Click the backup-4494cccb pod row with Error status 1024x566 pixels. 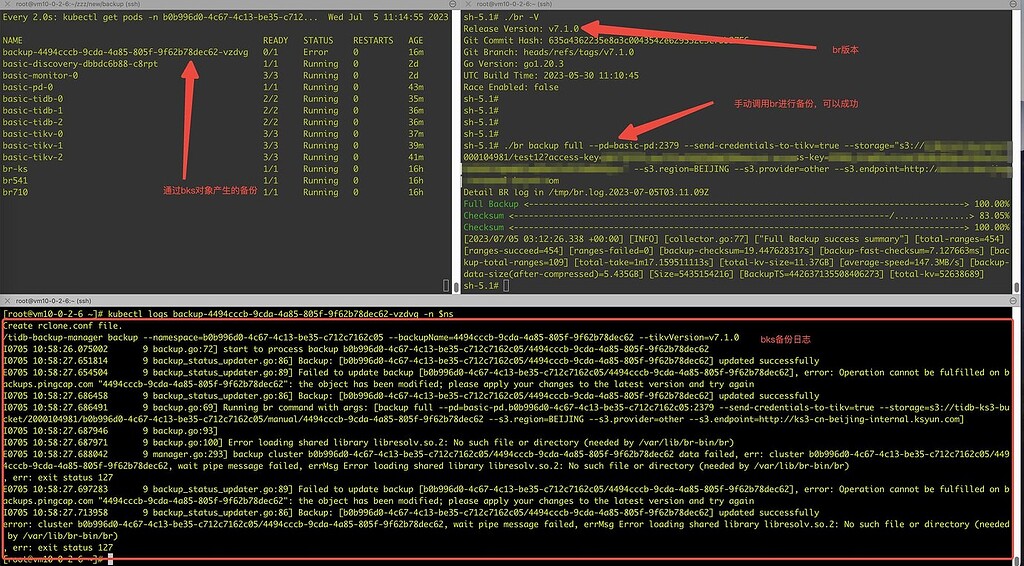pyautogui.click(x=110, y=51)
